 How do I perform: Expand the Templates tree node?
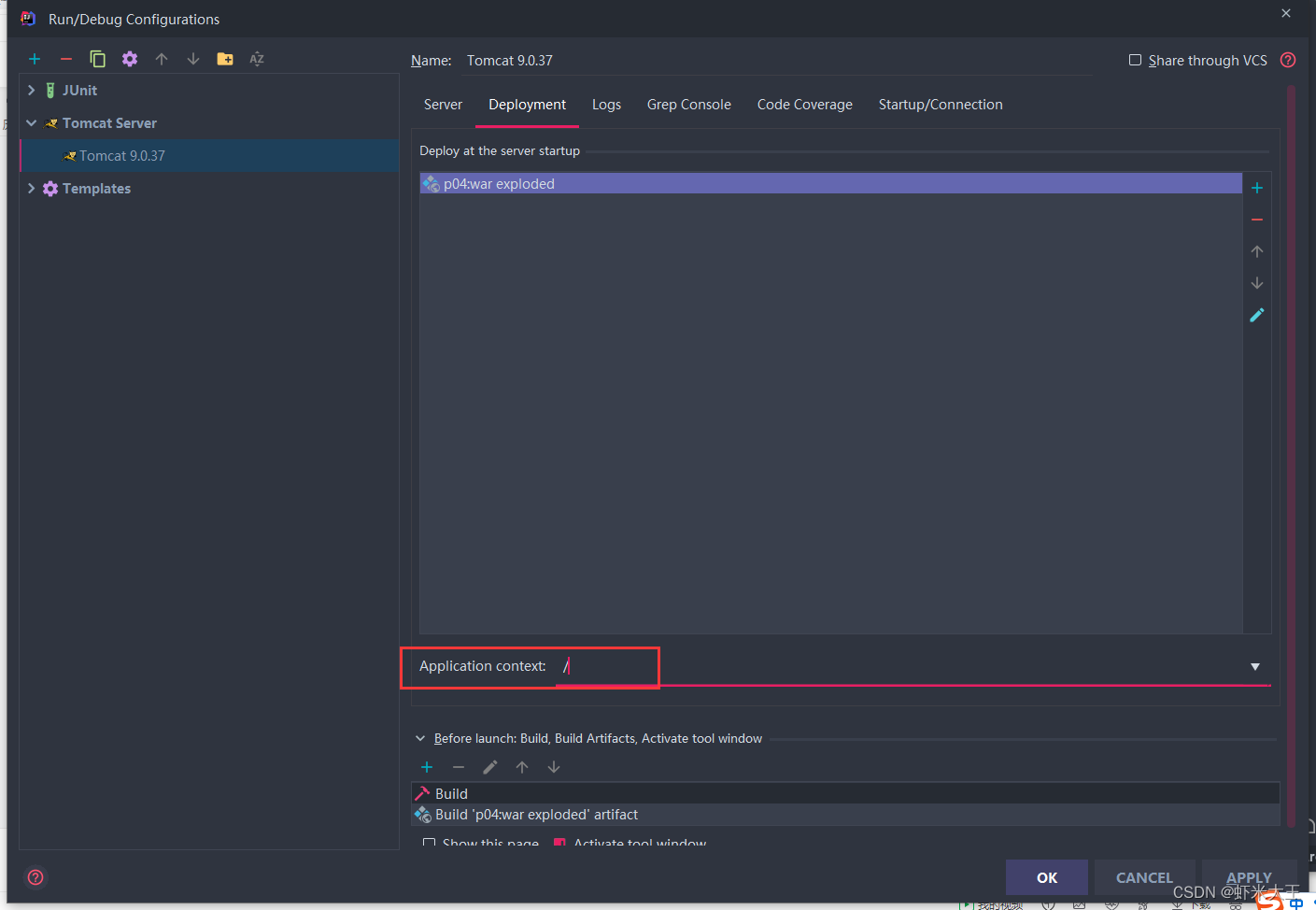click(31, 188)
